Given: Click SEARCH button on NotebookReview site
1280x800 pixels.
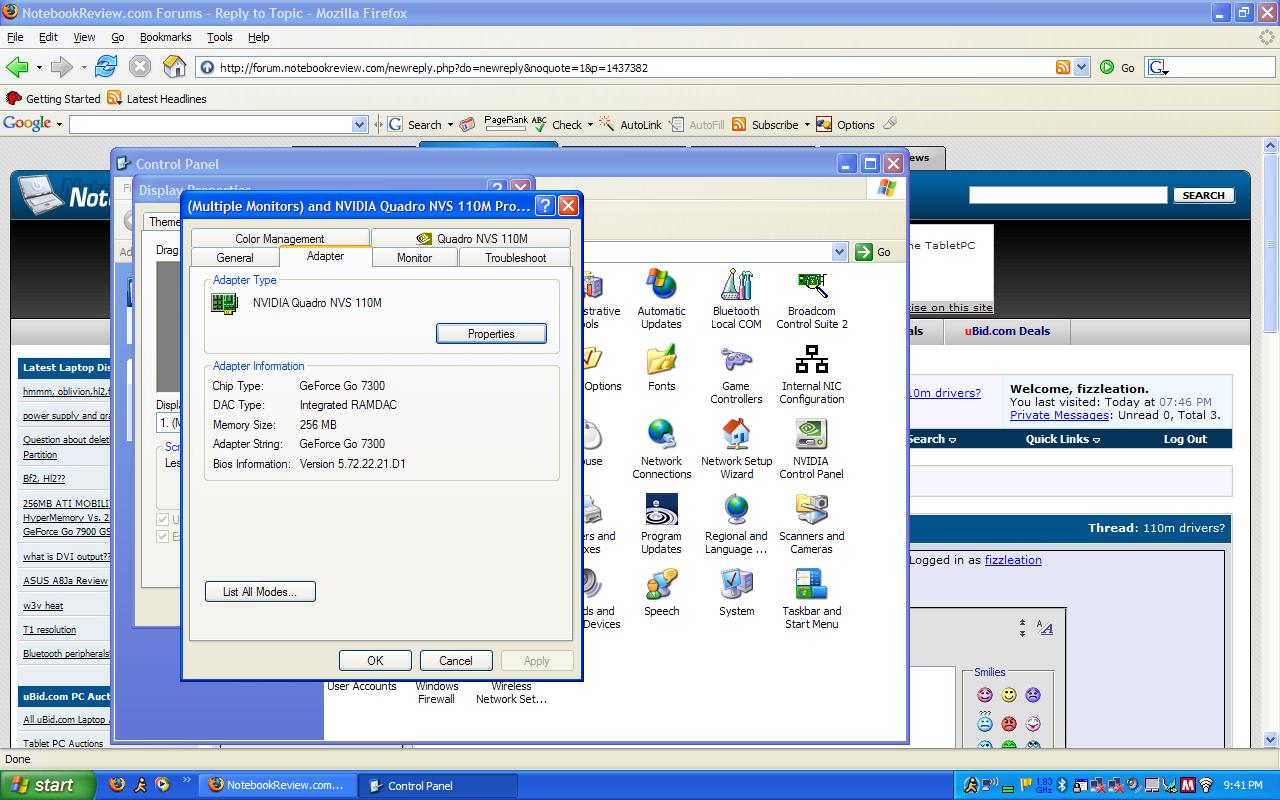Looking at the screenshot, I should click(1203, 195).
